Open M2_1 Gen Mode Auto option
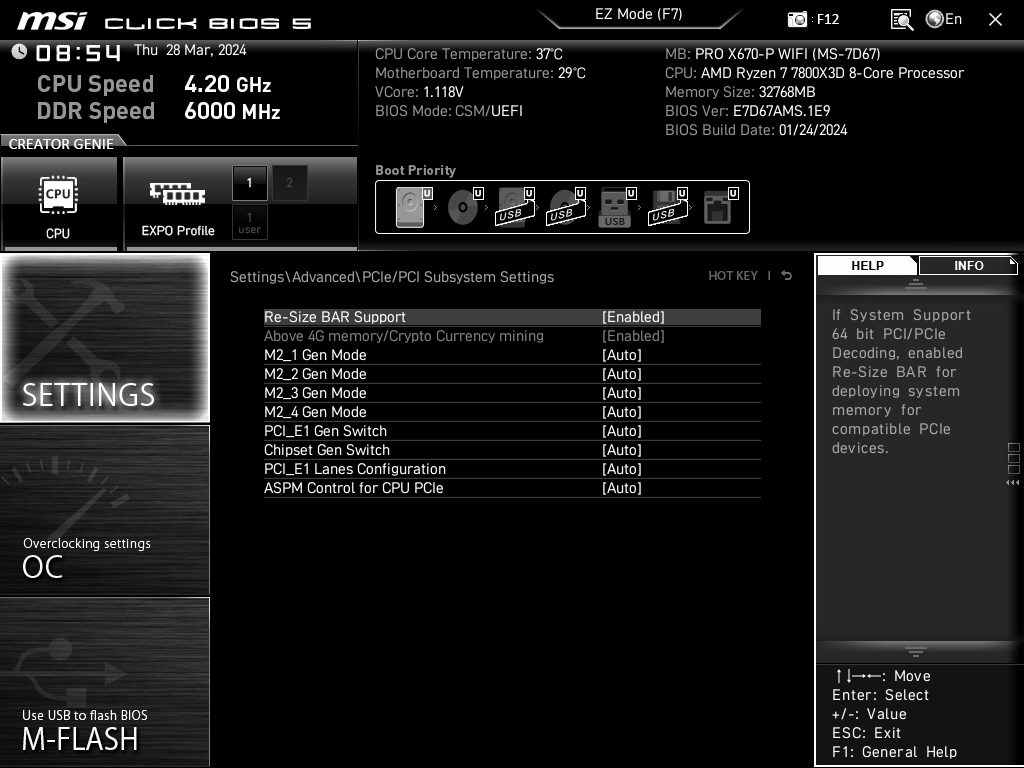This screenshot has height=768, width=1024. click(622, 355)
